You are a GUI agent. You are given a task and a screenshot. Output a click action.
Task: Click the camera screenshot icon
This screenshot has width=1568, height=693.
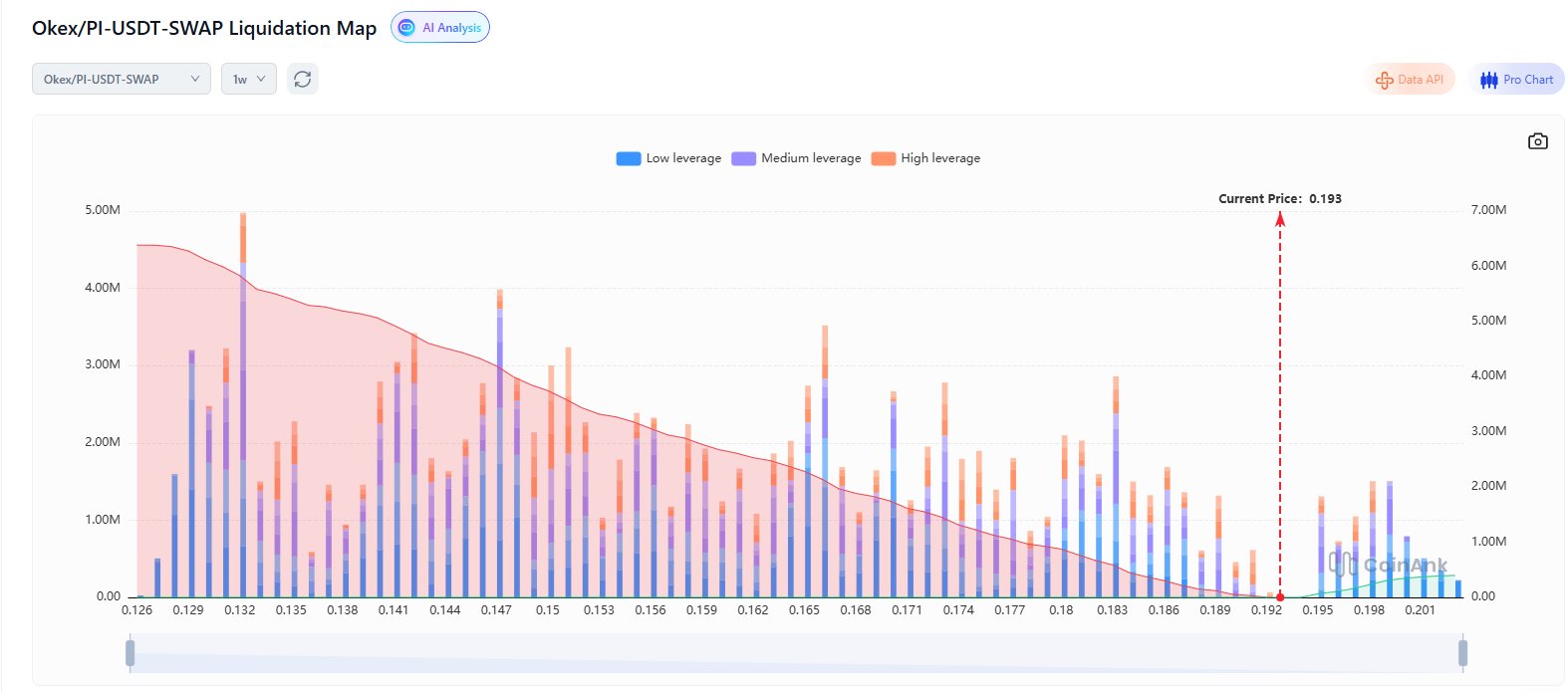pos(1537,141)
